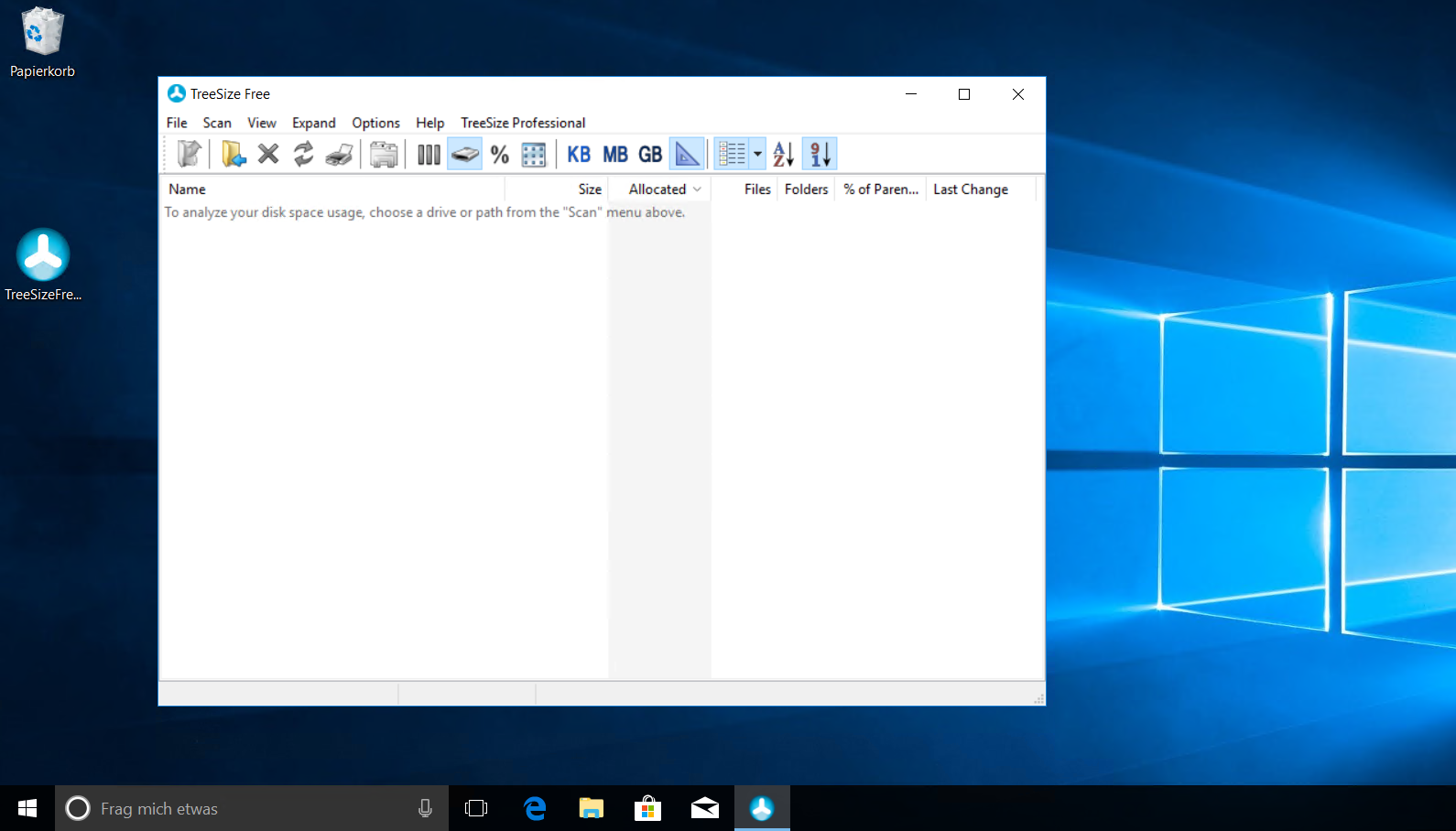This screenshot has height=831, width=1456.
Task: Toggle the automatic units triangle ruler icon
Action: 688,154
